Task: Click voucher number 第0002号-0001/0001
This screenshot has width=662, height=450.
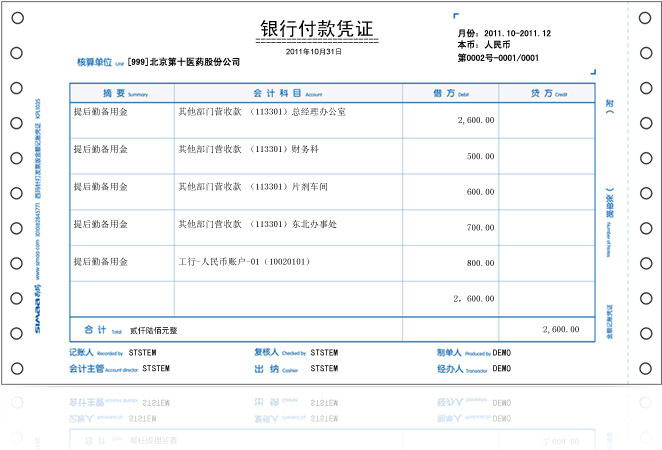Action: tap(498, 58)
